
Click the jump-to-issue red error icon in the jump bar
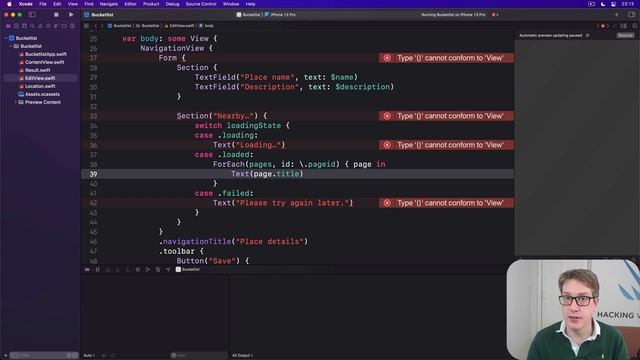tap(603, 26)
